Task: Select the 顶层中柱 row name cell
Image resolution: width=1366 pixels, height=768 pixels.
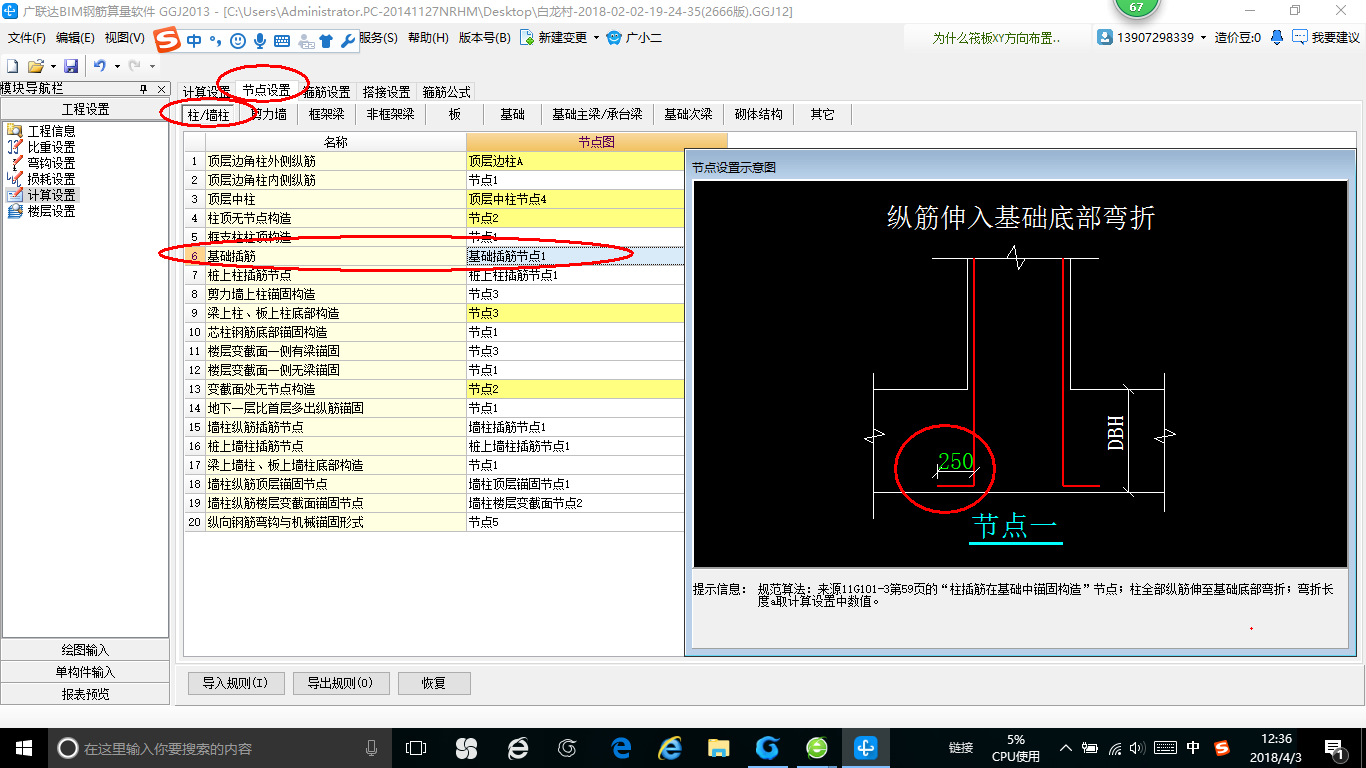Action: 336,199
